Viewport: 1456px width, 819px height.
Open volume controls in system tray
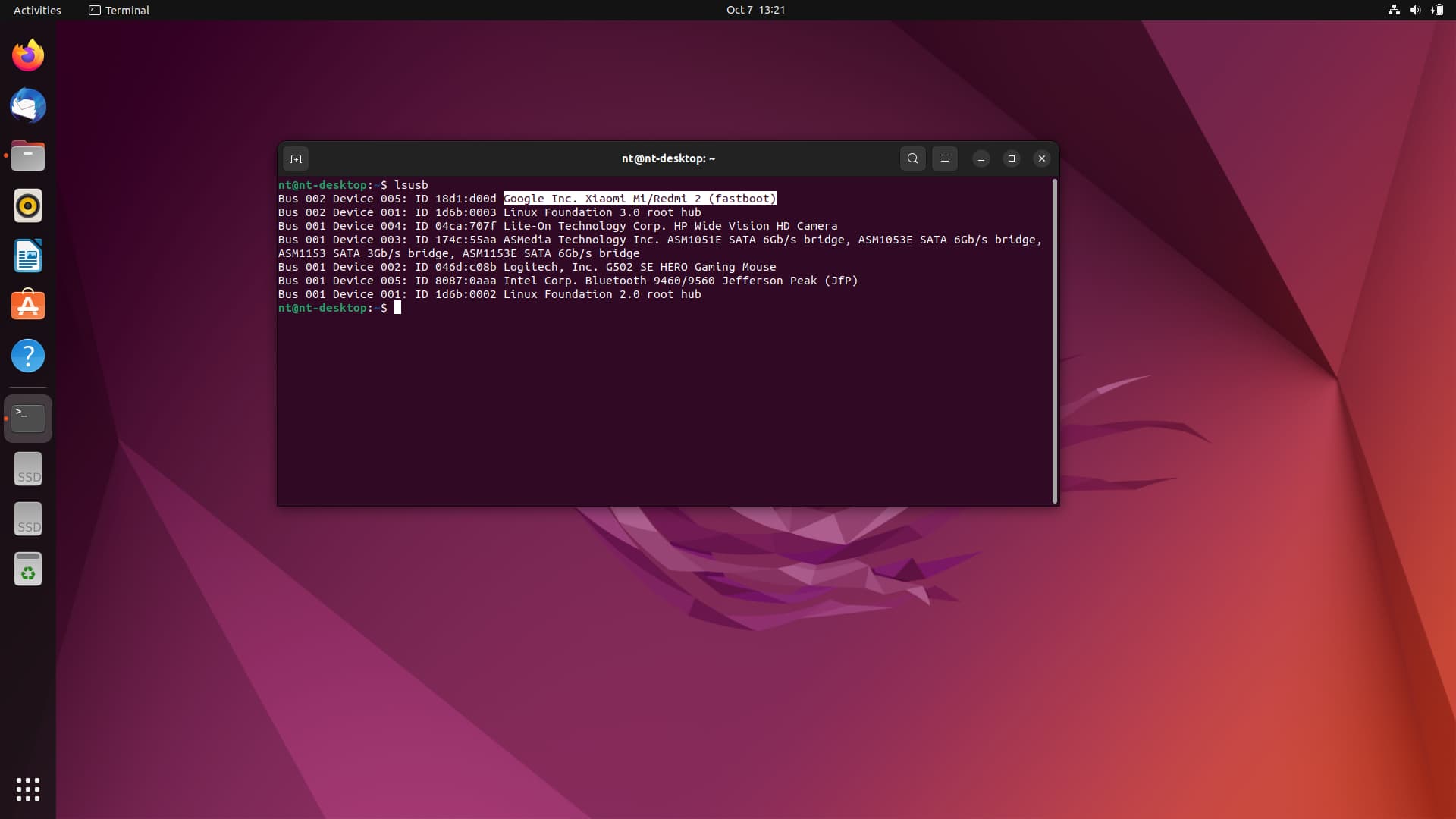point(1415,10)
